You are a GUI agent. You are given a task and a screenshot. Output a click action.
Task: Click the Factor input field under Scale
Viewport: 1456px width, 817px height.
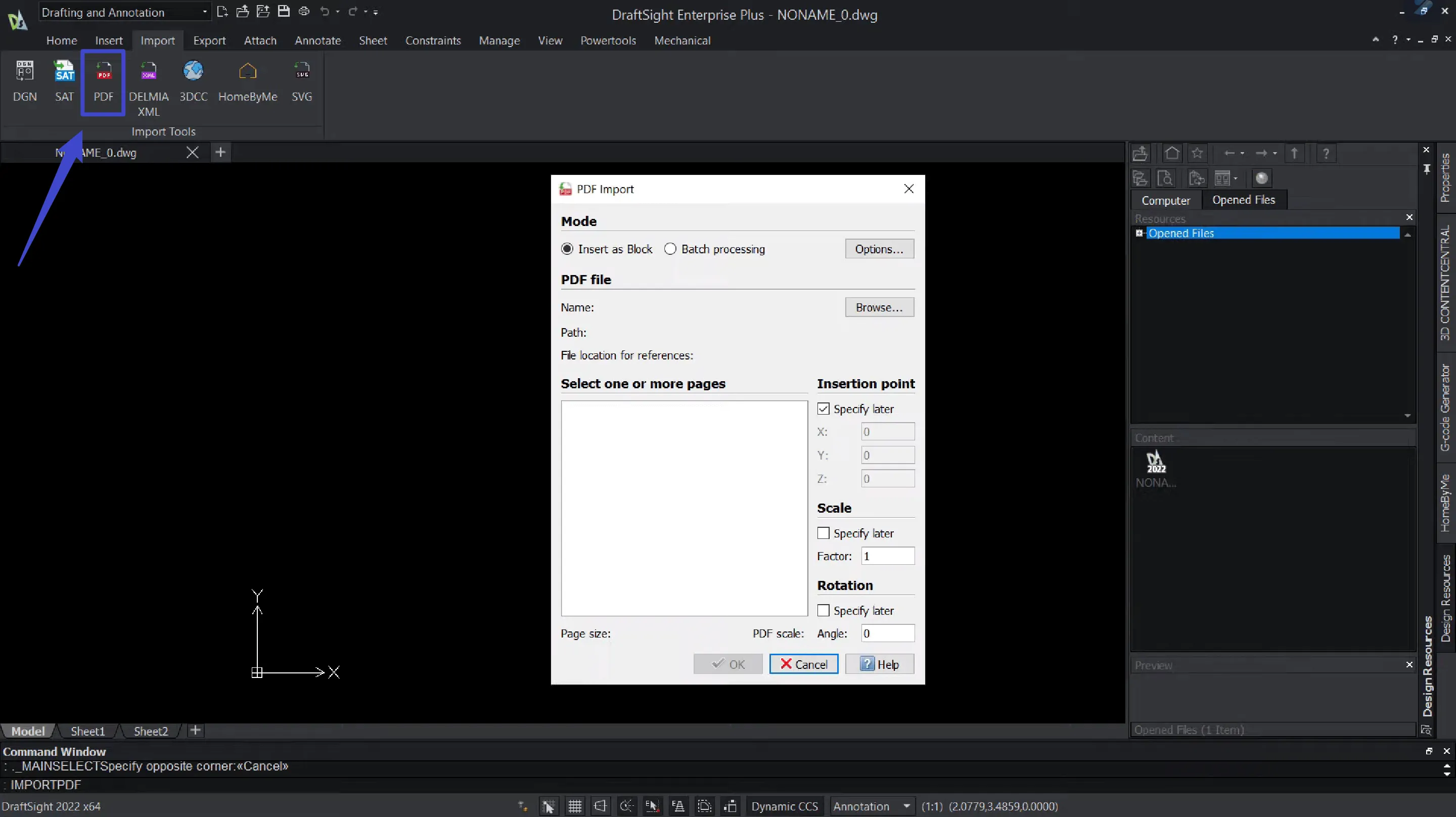(x=886, y=555)
